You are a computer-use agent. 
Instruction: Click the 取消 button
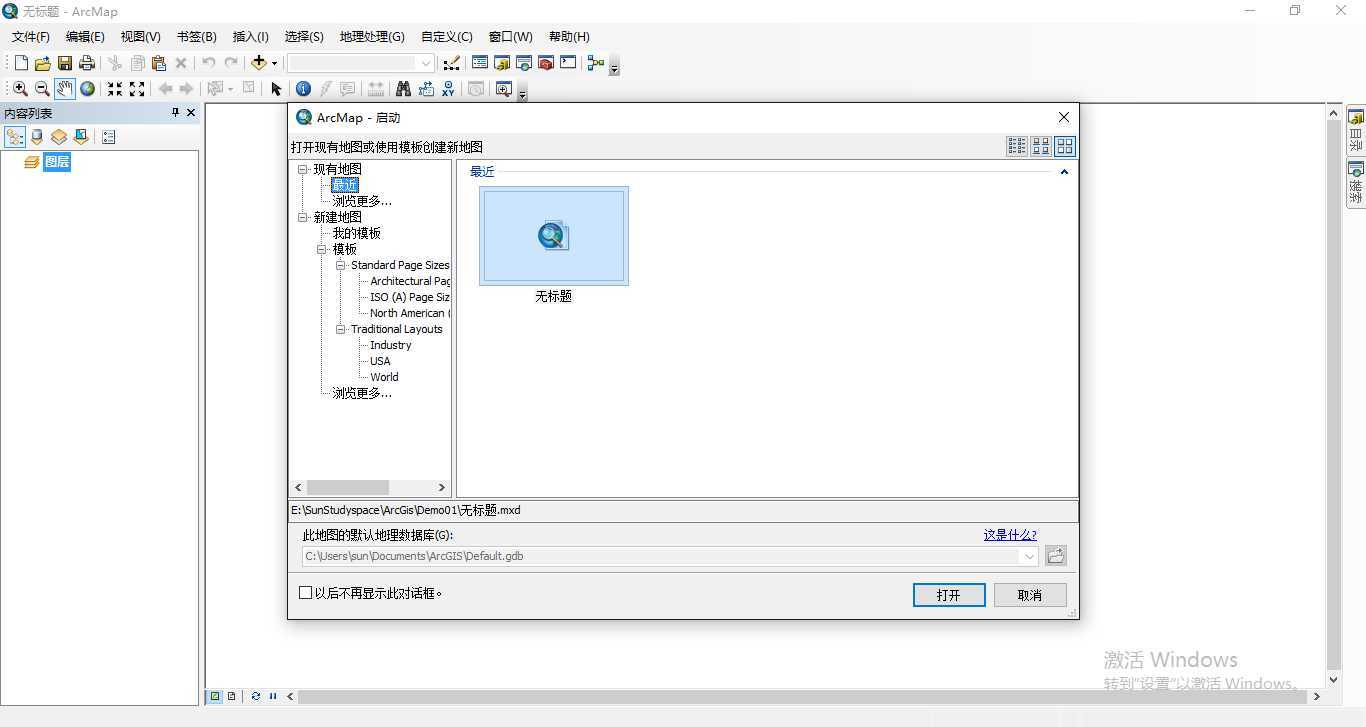[1030, 595]
